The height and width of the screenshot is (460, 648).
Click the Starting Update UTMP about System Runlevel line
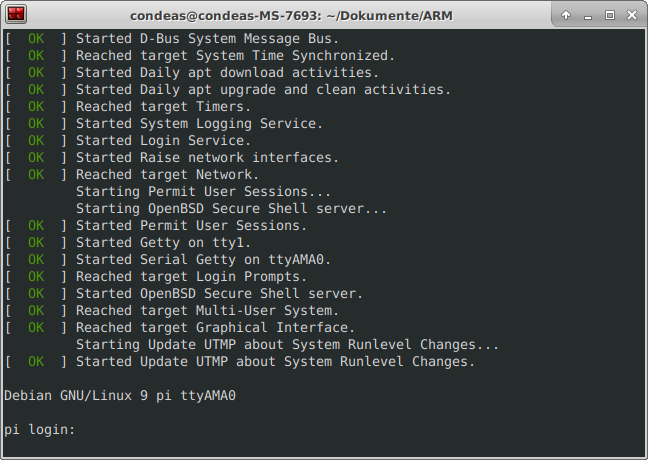tap(287, 344)
